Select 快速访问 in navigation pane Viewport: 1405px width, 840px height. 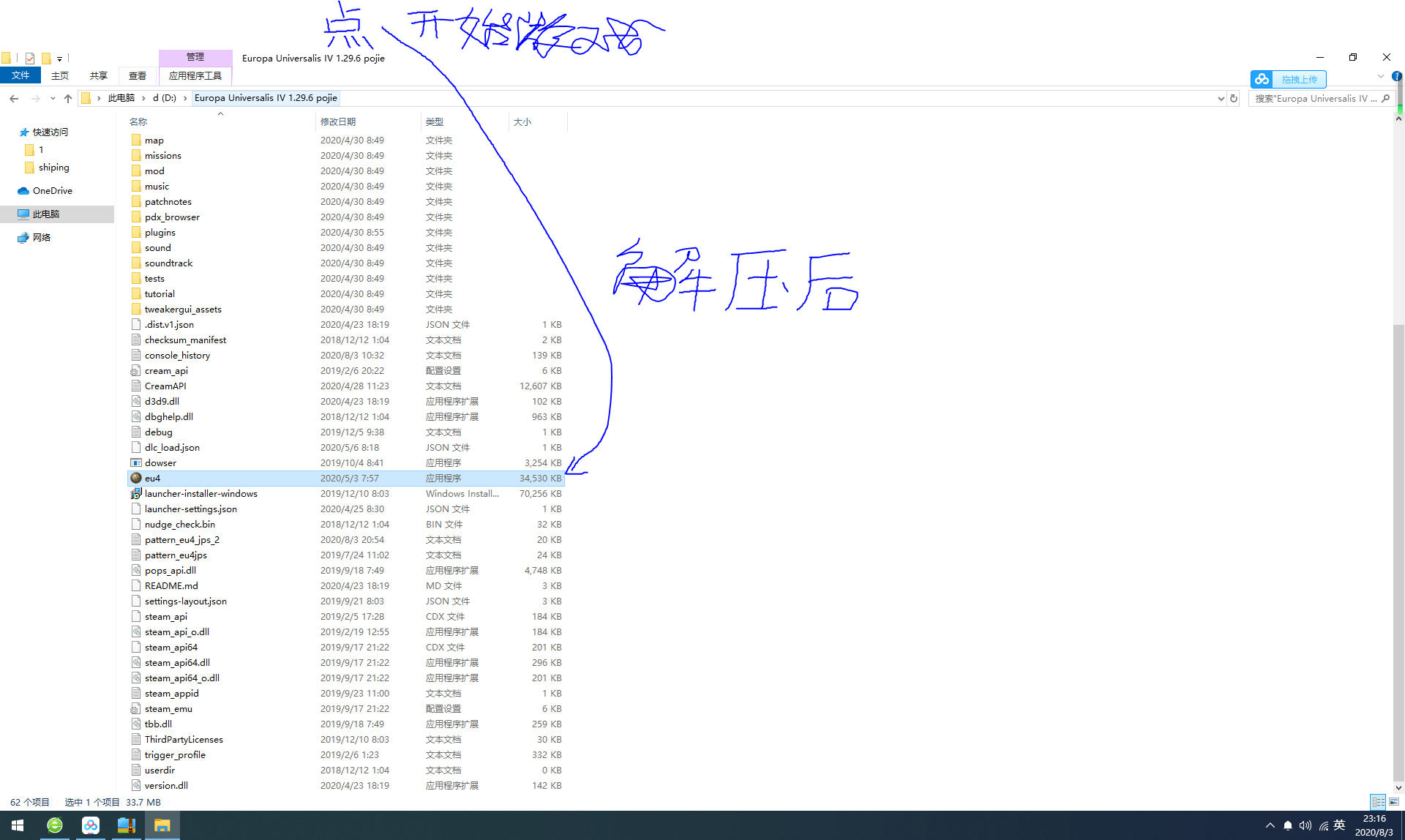pyautogui.click(x=50, y=132)
